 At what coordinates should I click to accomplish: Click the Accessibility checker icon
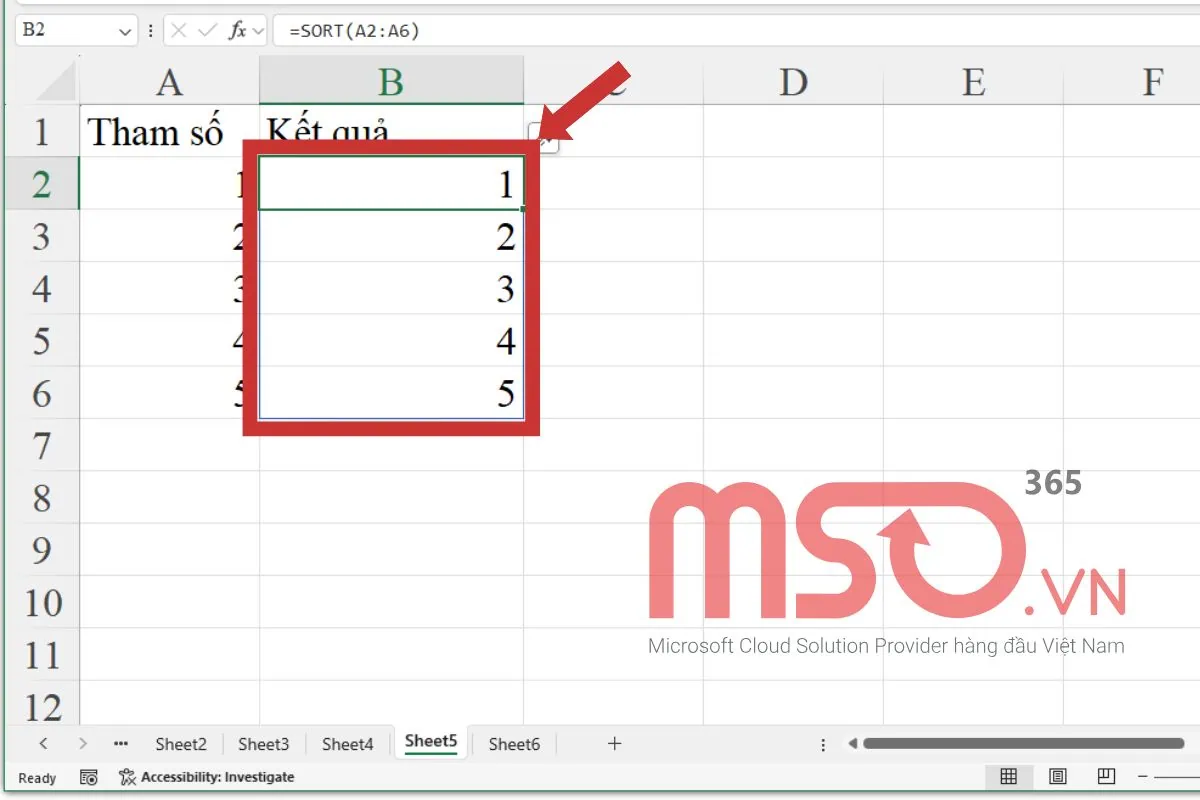click(x=128, y=777)
